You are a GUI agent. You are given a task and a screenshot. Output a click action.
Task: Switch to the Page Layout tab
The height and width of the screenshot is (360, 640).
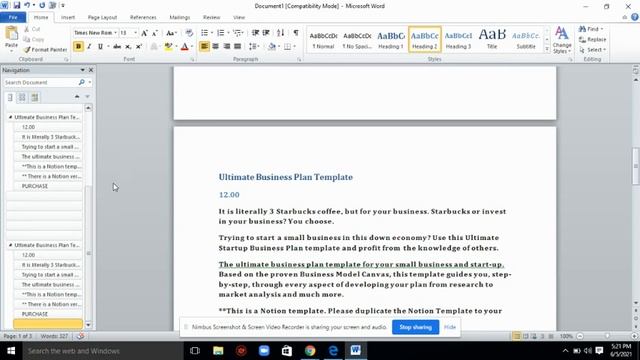pyautogui.click(x=102, y=17)
